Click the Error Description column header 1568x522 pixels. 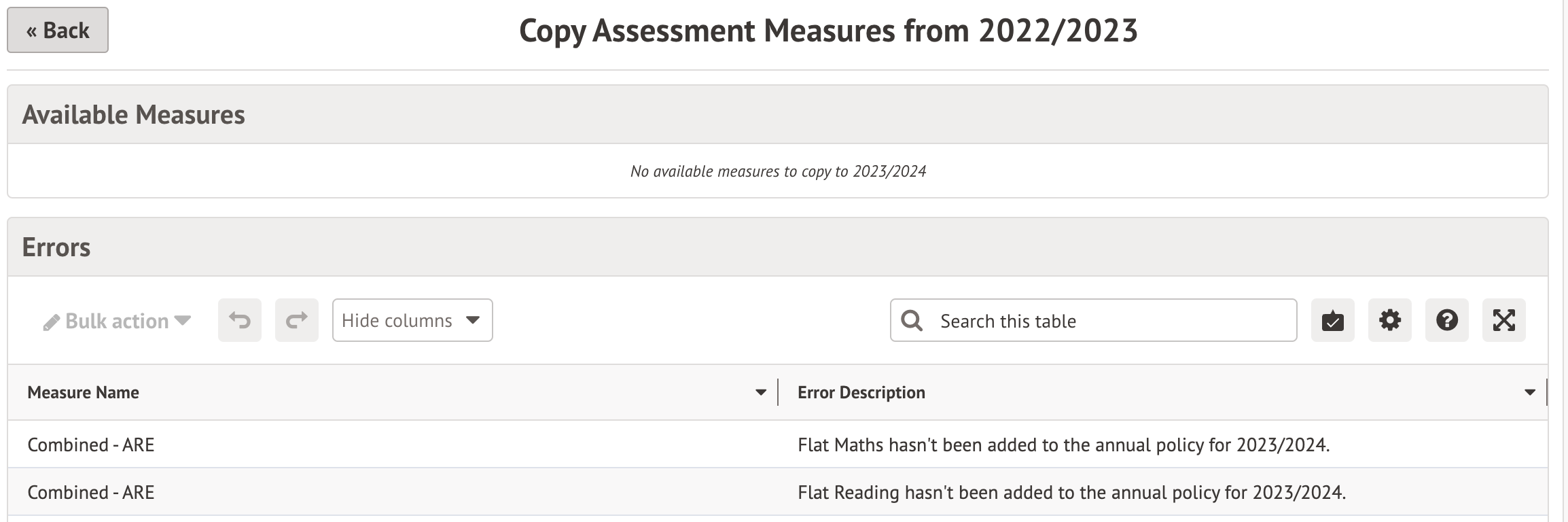tap(861, 392)
